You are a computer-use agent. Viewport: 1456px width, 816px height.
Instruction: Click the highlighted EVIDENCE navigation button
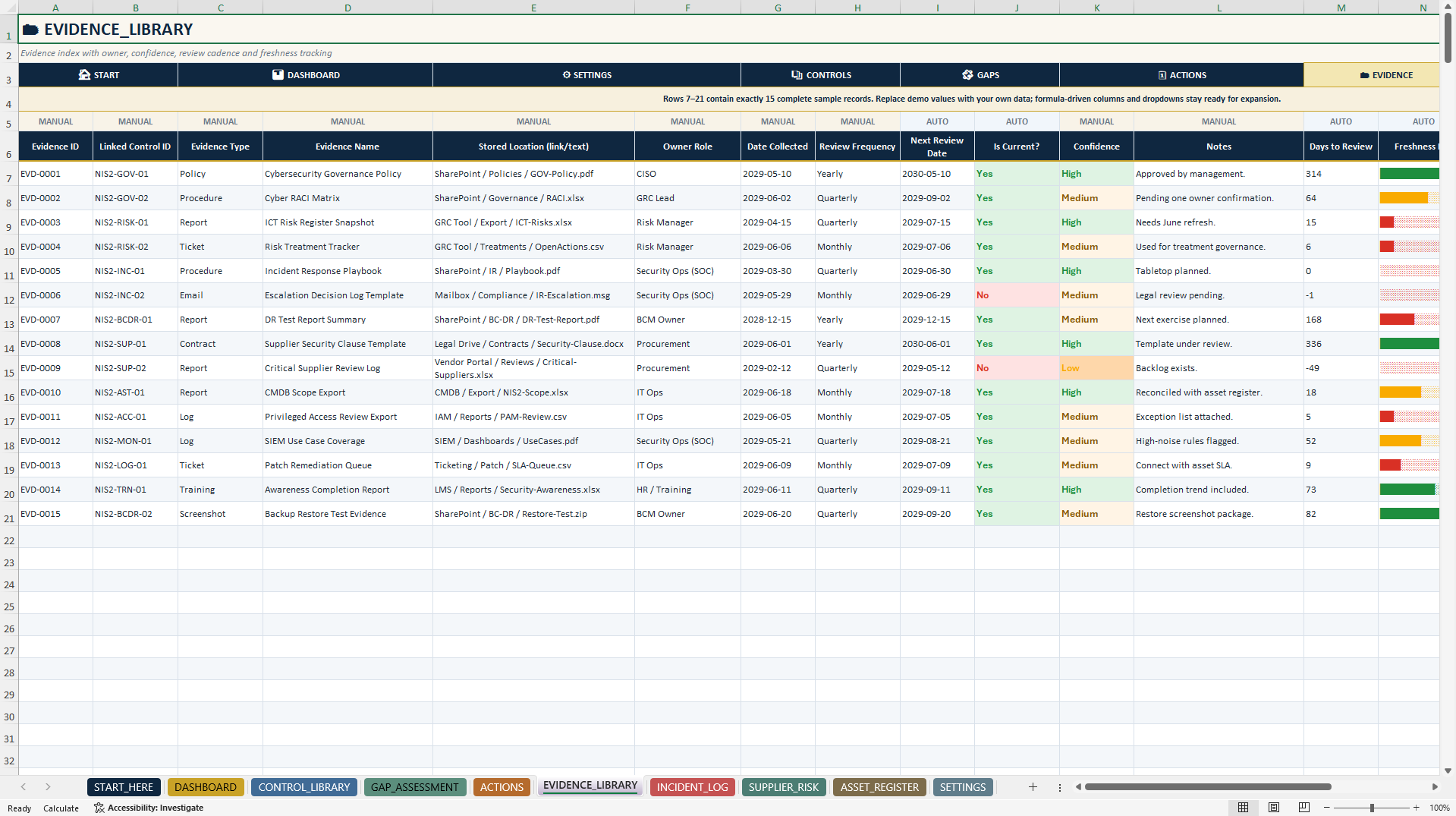(x=1372, y=75)
